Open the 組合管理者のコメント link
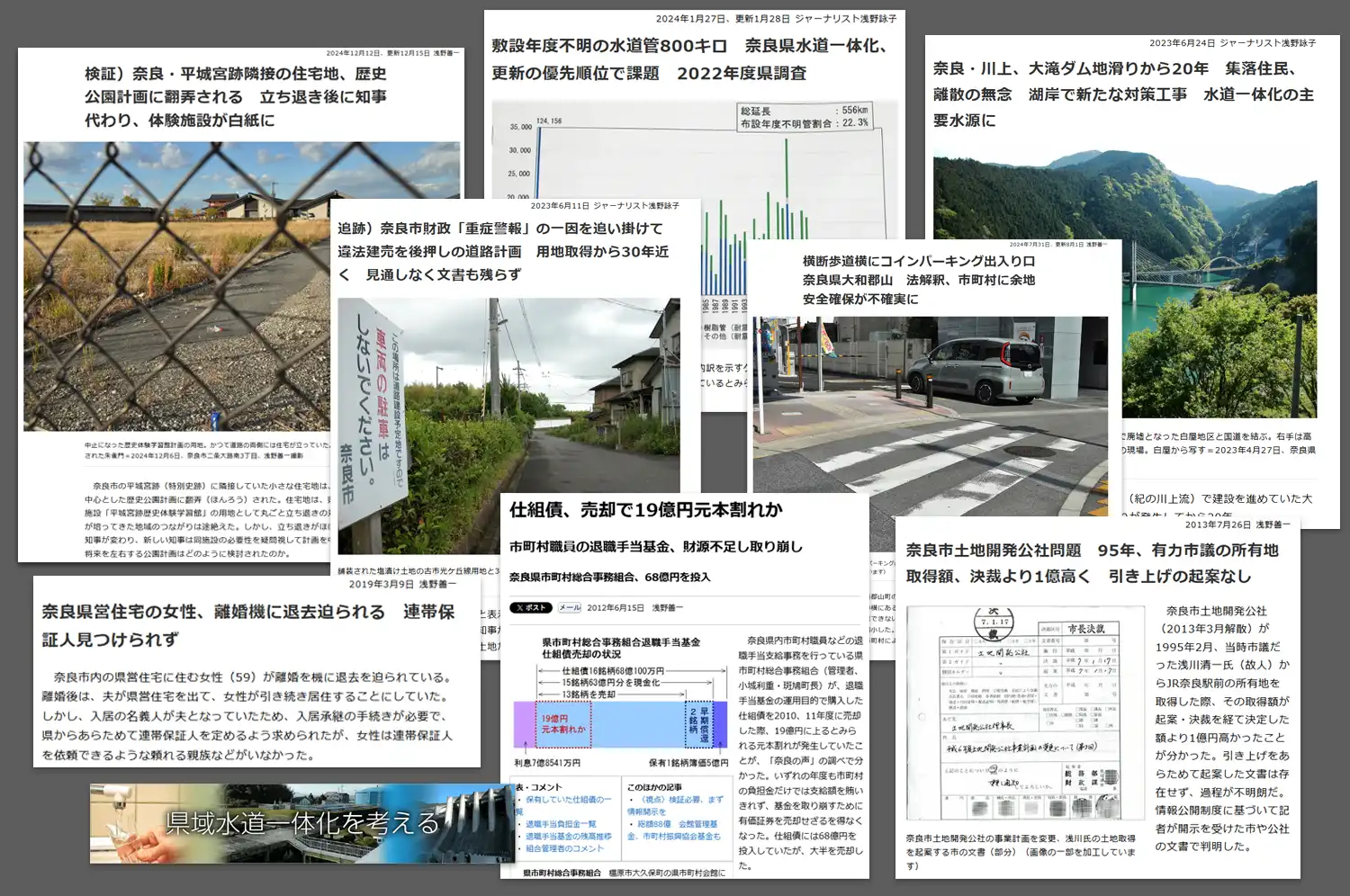1350x896 pixels. (x=564, y=848)
